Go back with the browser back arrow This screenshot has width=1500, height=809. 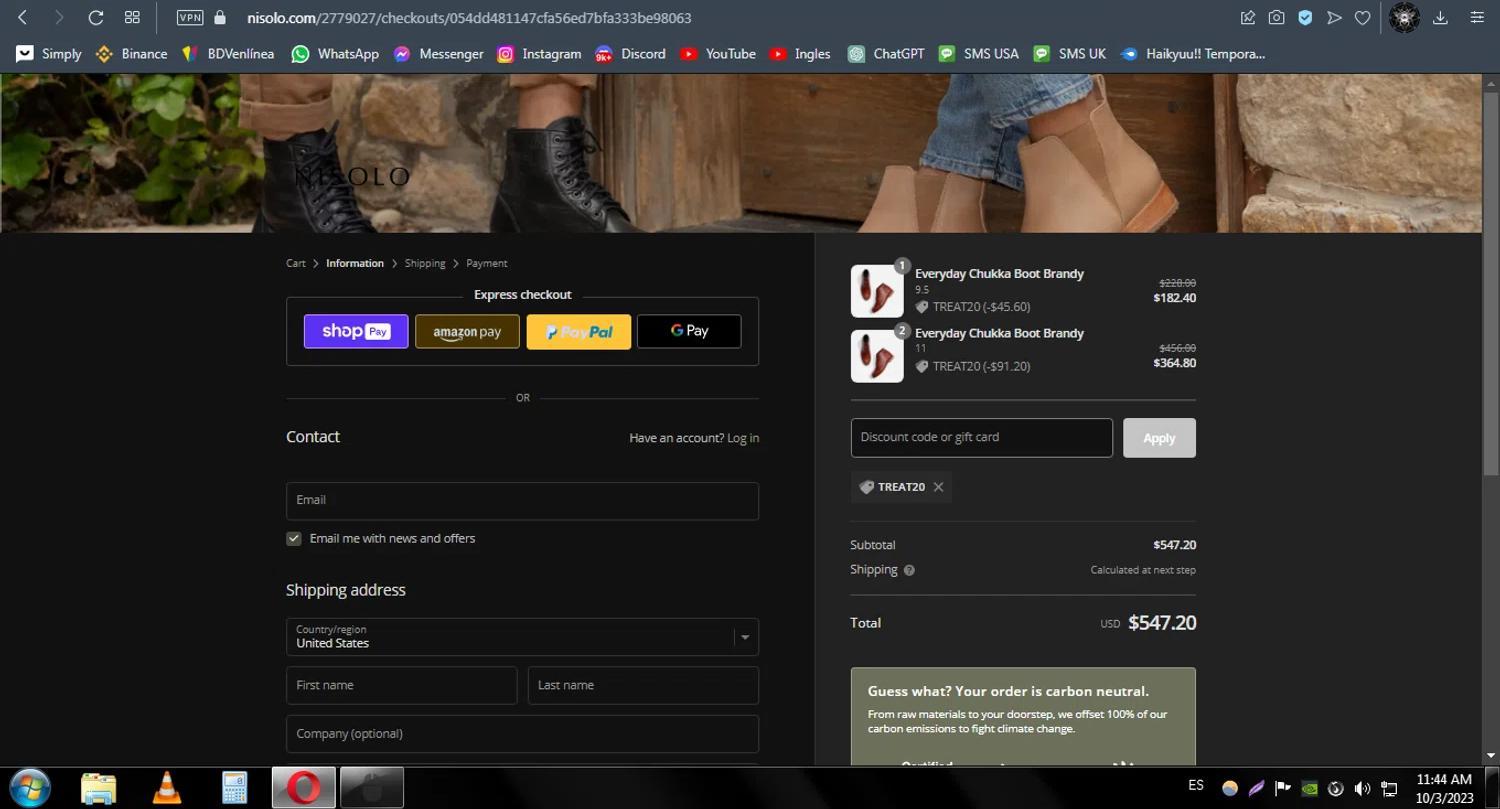click(22, 17)
